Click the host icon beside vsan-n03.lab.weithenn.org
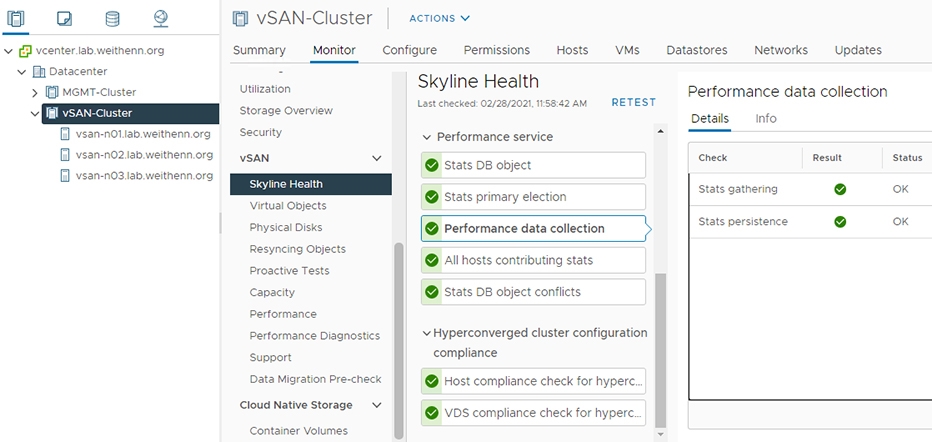932x442 pixels. [x=65, y=176]
